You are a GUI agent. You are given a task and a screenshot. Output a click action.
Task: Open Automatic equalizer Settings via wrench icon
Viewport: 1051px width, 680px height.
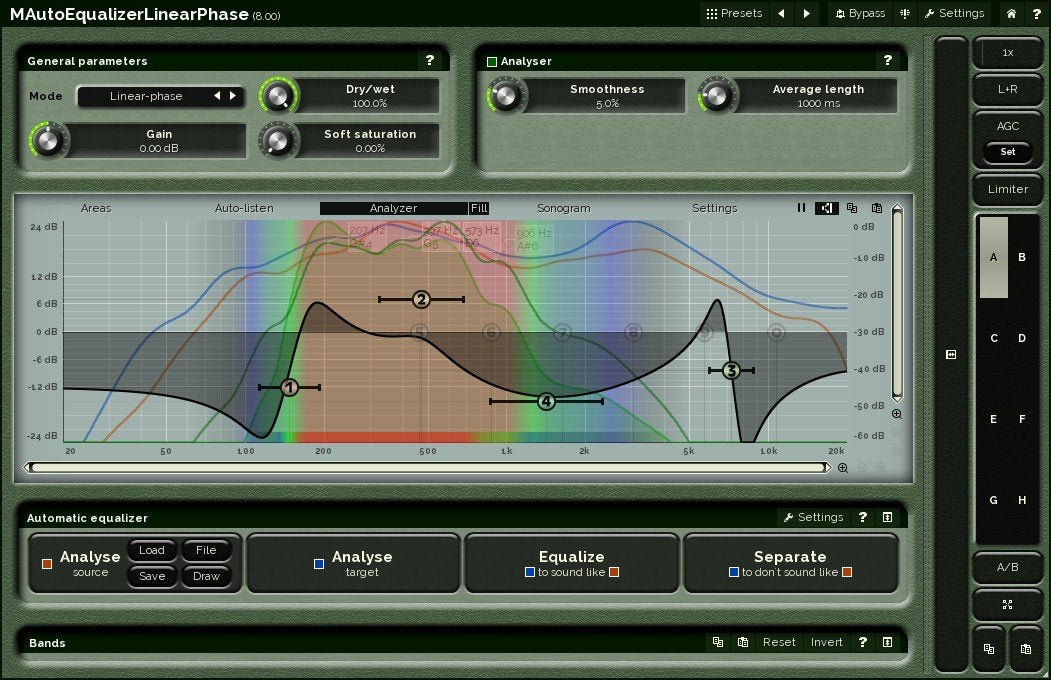(816, 517)
